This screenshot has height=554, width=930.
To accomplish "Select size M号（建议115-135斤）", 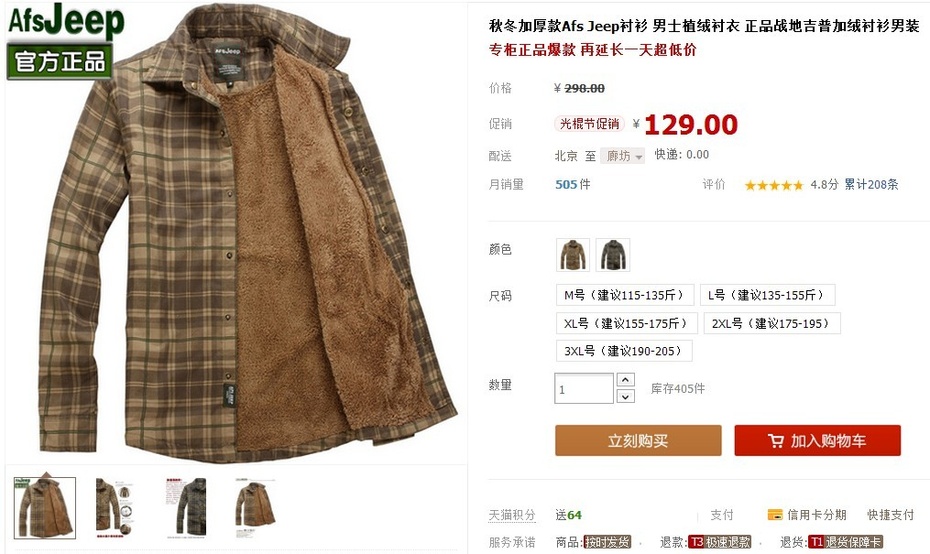I will coord(625,295).
